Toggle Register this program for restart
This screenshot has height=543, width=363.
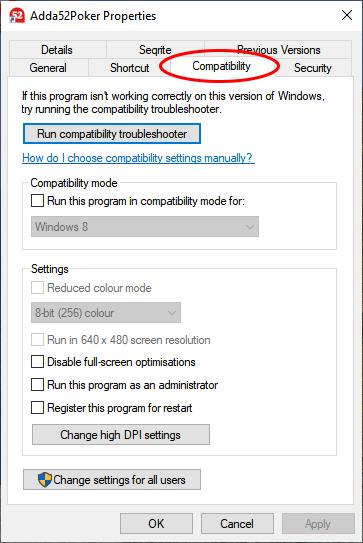point(37,408)
